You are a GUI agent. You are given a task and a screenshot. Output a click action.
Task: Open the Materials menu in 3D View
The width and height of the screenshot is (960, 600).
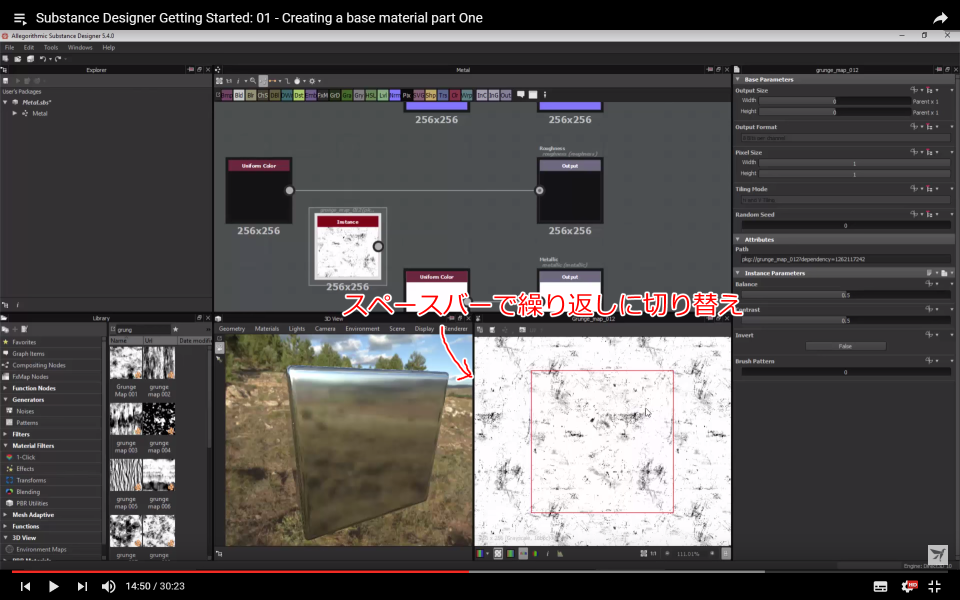267,329
